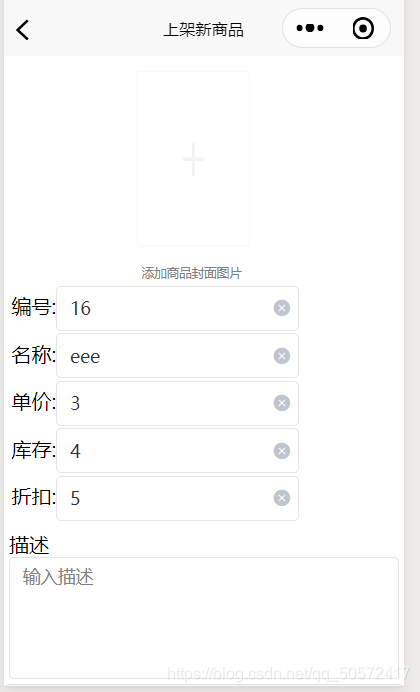Clear the 单价 field with its X icon
The width and height of the screenshot is (420, 692).
(x=281, y=403)
